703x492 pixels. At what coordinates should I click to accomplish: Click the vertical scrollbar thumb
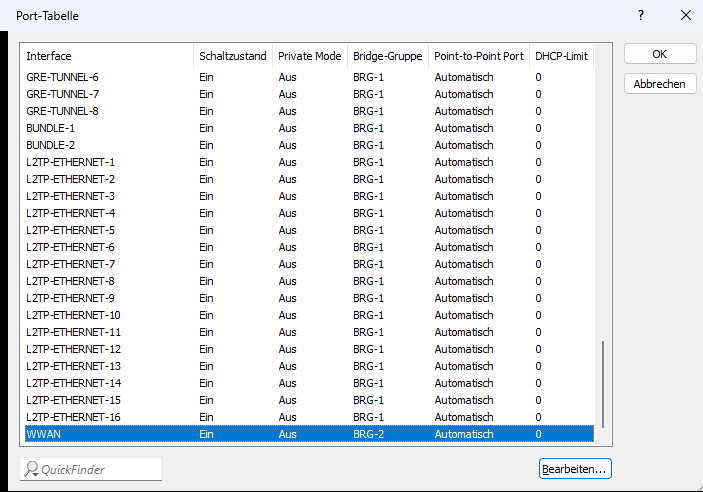point(603,385)
